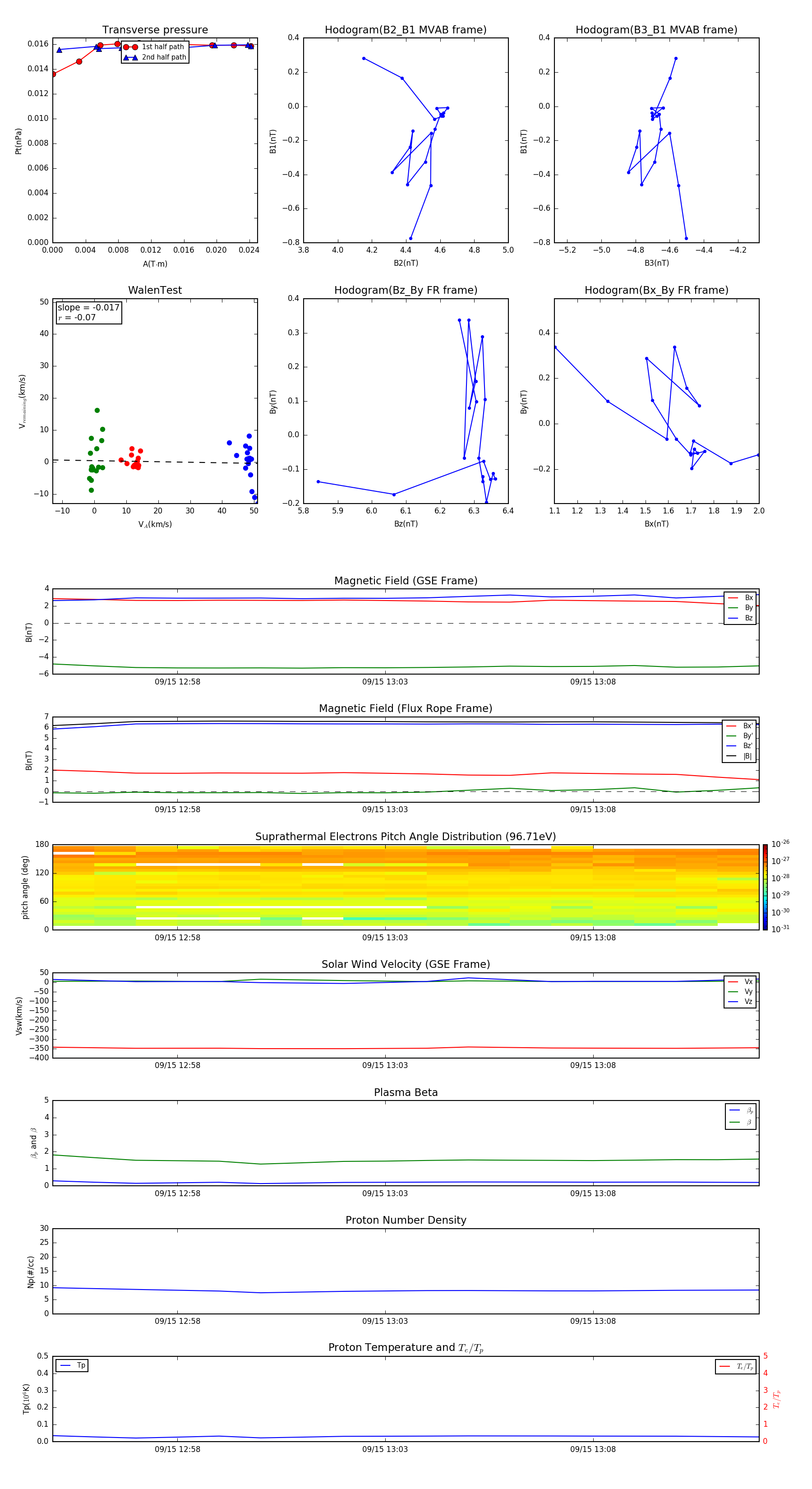Screen dimensions: 812x1489
Task: Click the 'Pt(nPa)' axis label
Action: (18, 141)
